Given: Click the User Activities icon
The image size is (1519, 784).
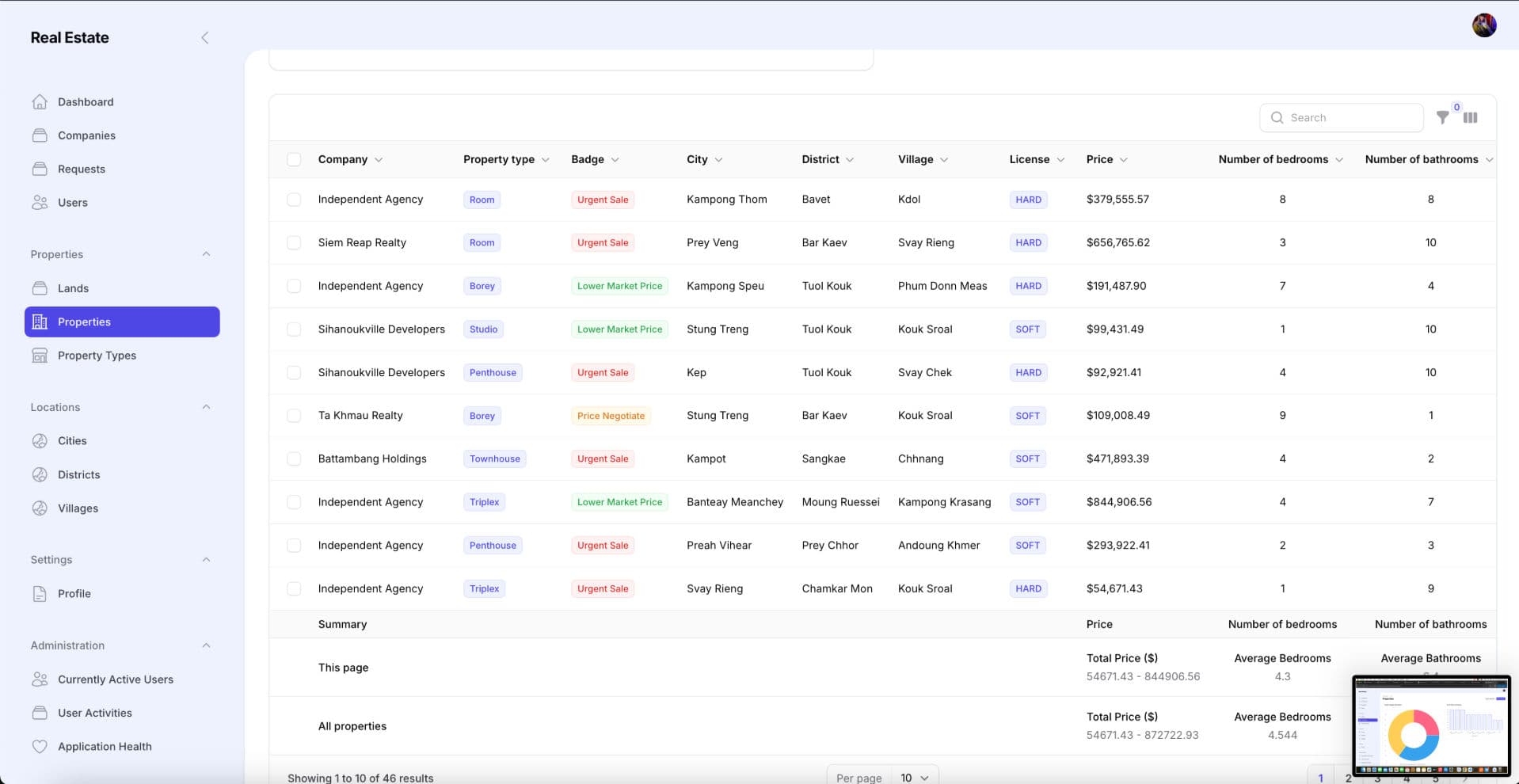Looking at the screenshot, I should click(40, 713).
